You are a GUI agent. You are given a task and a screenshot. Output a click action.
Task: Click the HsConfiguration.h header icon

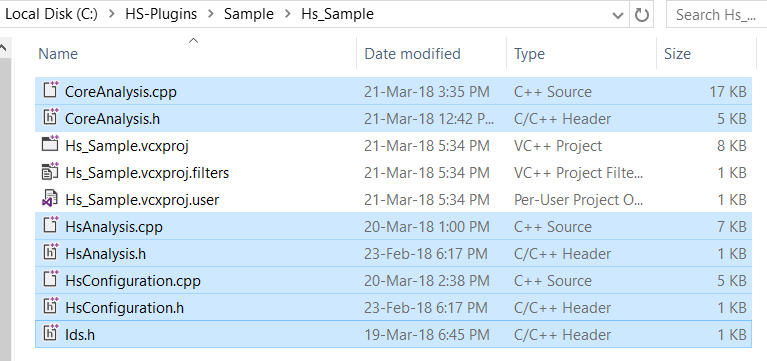[x=50, y=306]
